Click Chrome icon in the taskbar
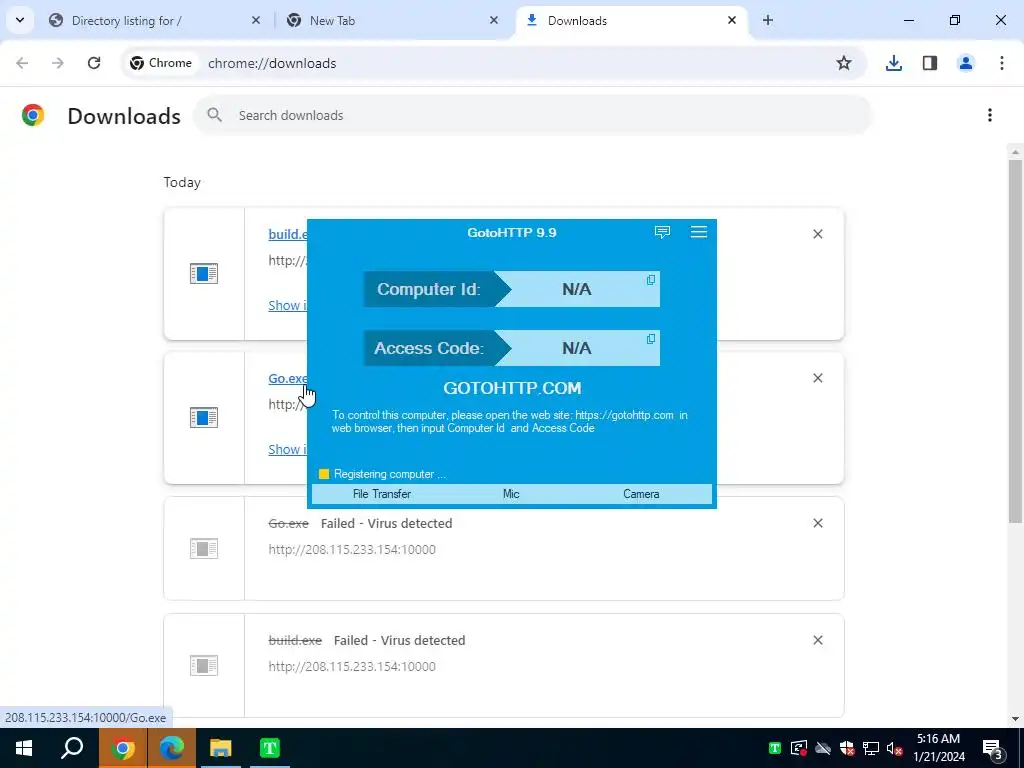1024x768 pixels. pyautogui.click(x=123, y=748)
